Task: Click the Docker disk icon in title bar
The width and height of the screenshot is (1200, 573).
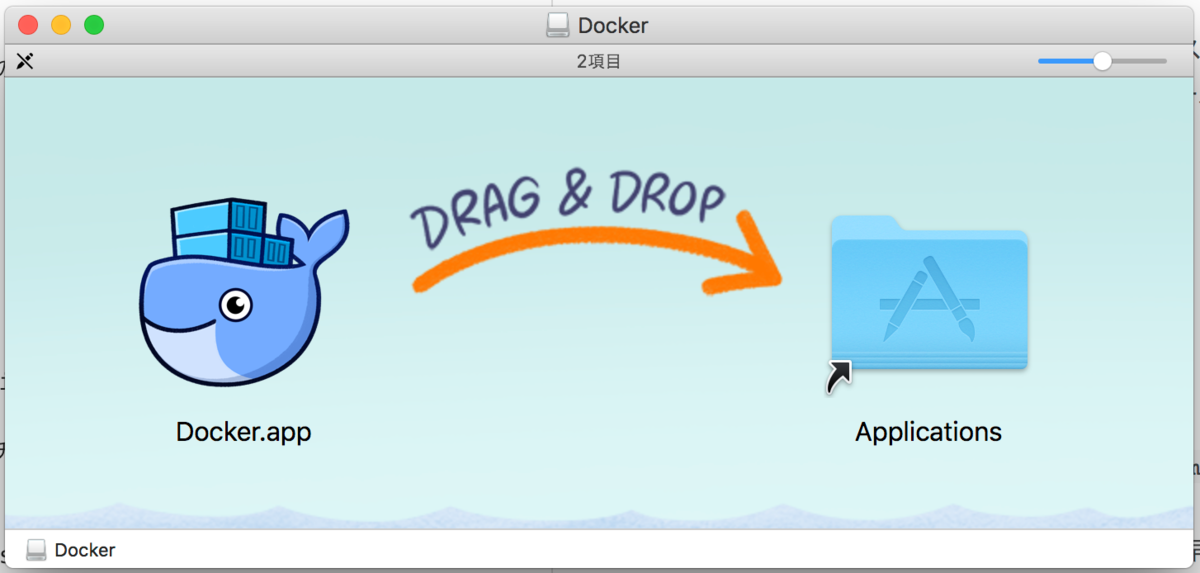Action: [x=558, y=25]
